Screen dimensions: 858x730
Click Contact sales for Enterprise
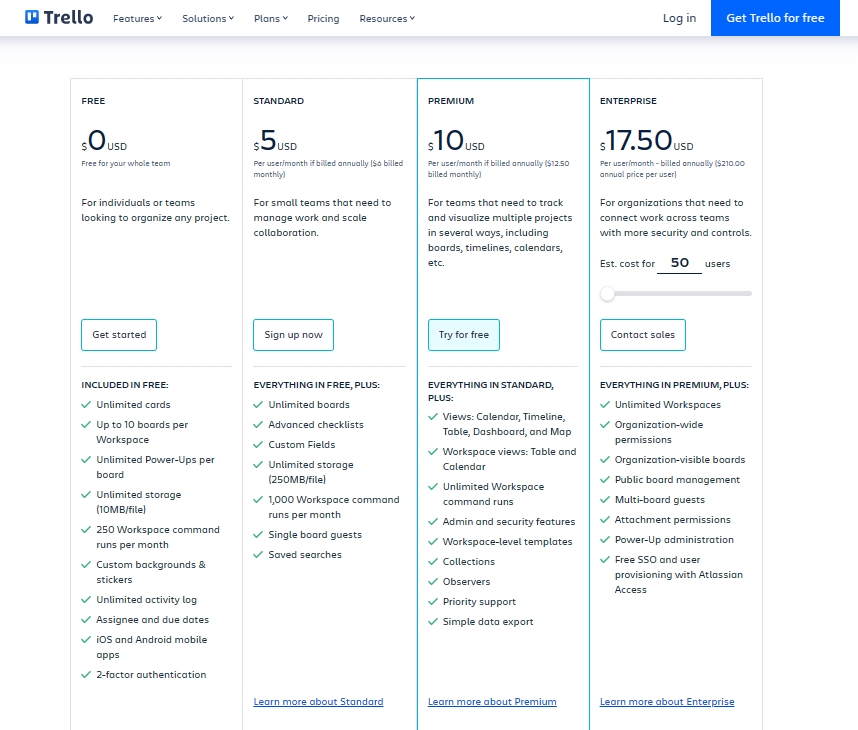642,335
